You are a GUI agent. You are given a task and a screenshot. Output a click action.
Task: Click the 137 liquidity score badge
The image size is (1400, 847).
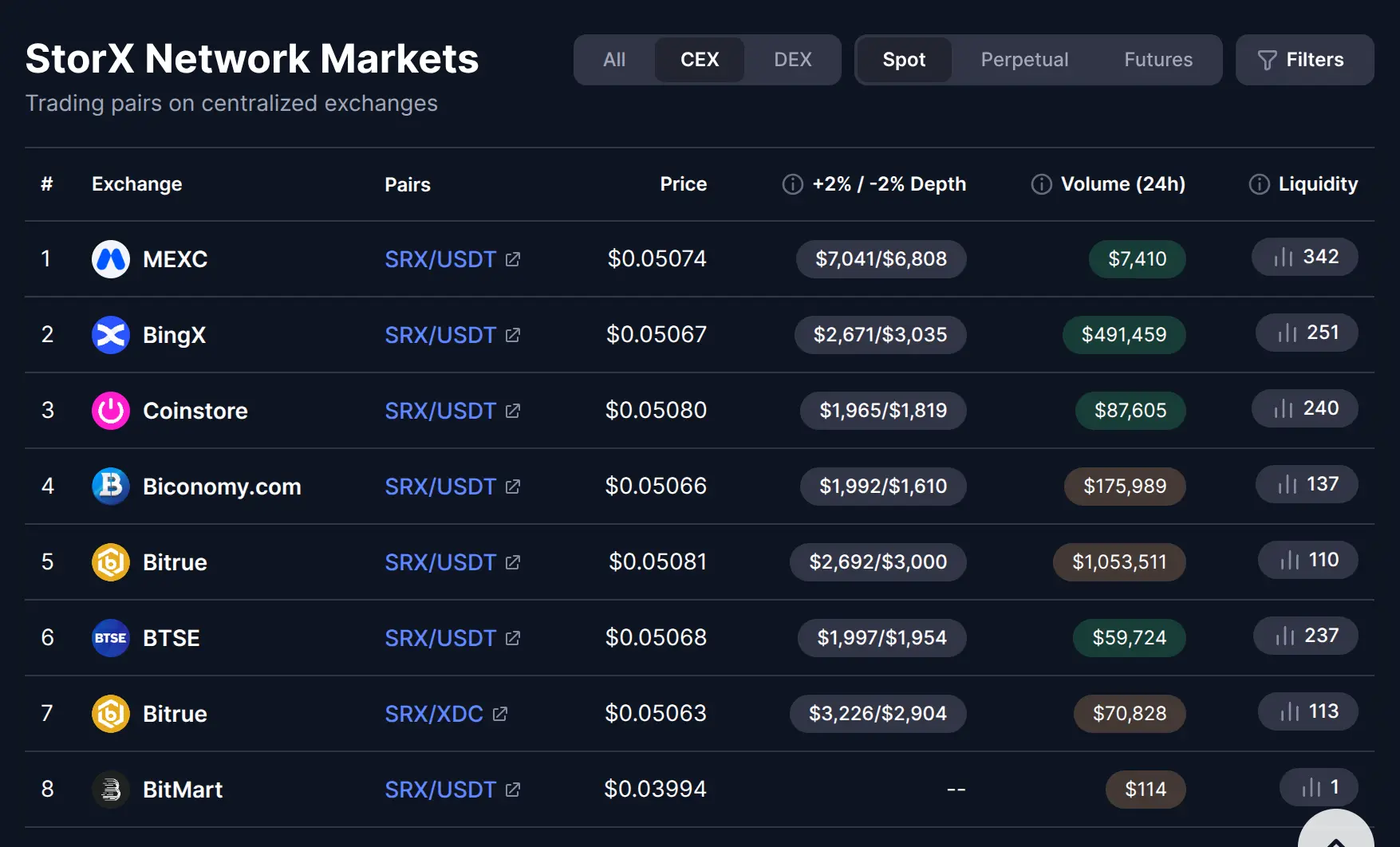click(1307, 484)
